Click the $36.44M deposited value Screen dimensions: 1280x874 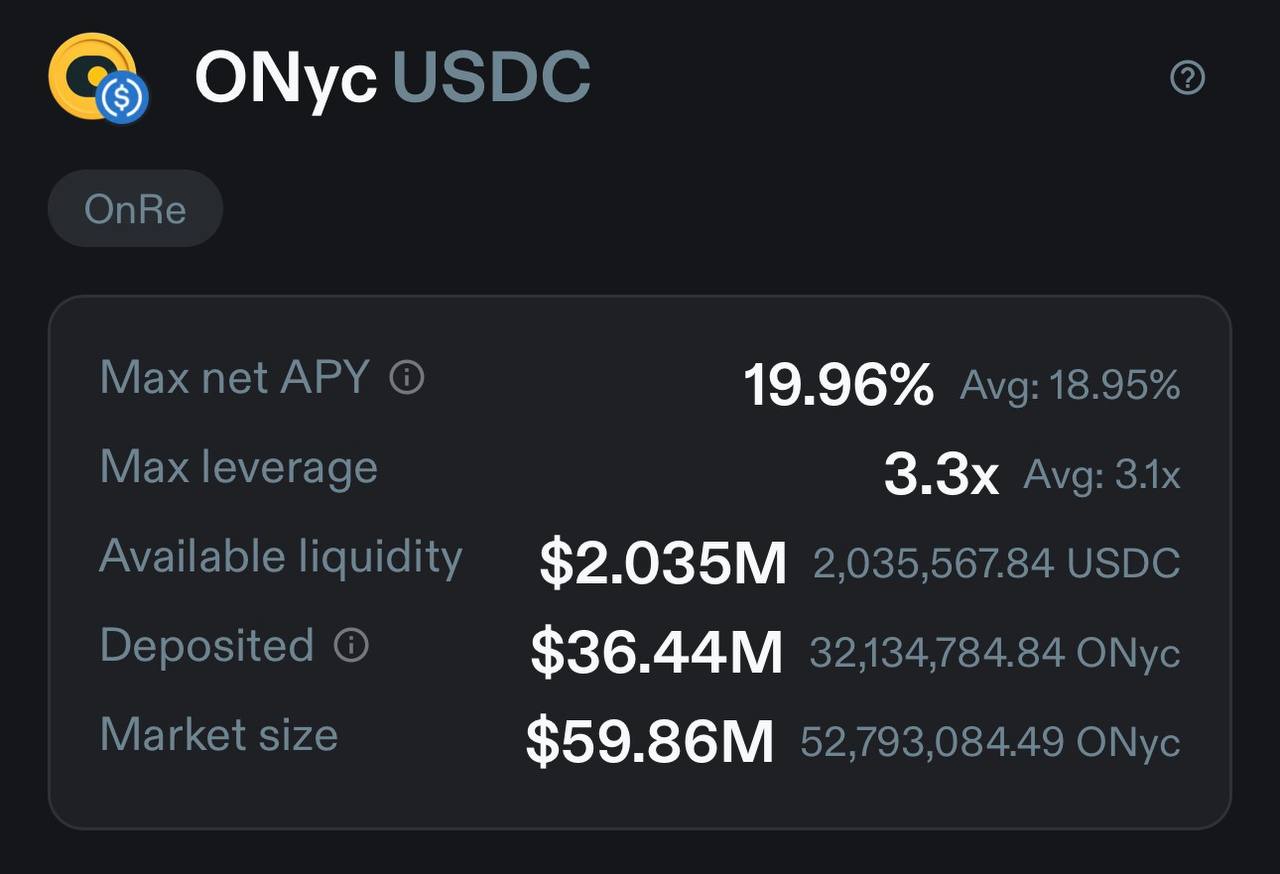pos(657,651)
